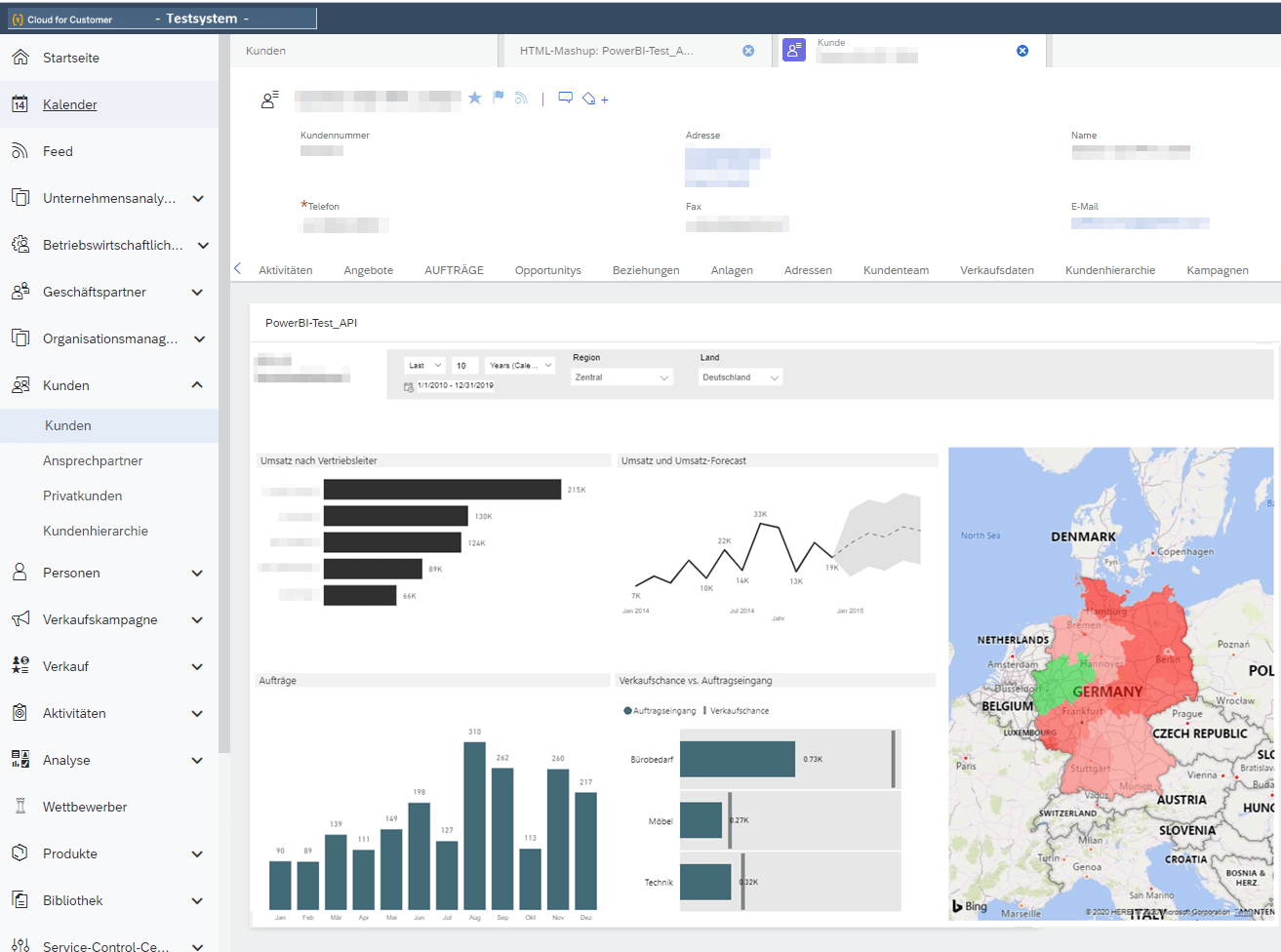This screenshot has height=952, width=1281.
Task: Click the Analyse sidebar icon
Action: click(x=20, y=760)
